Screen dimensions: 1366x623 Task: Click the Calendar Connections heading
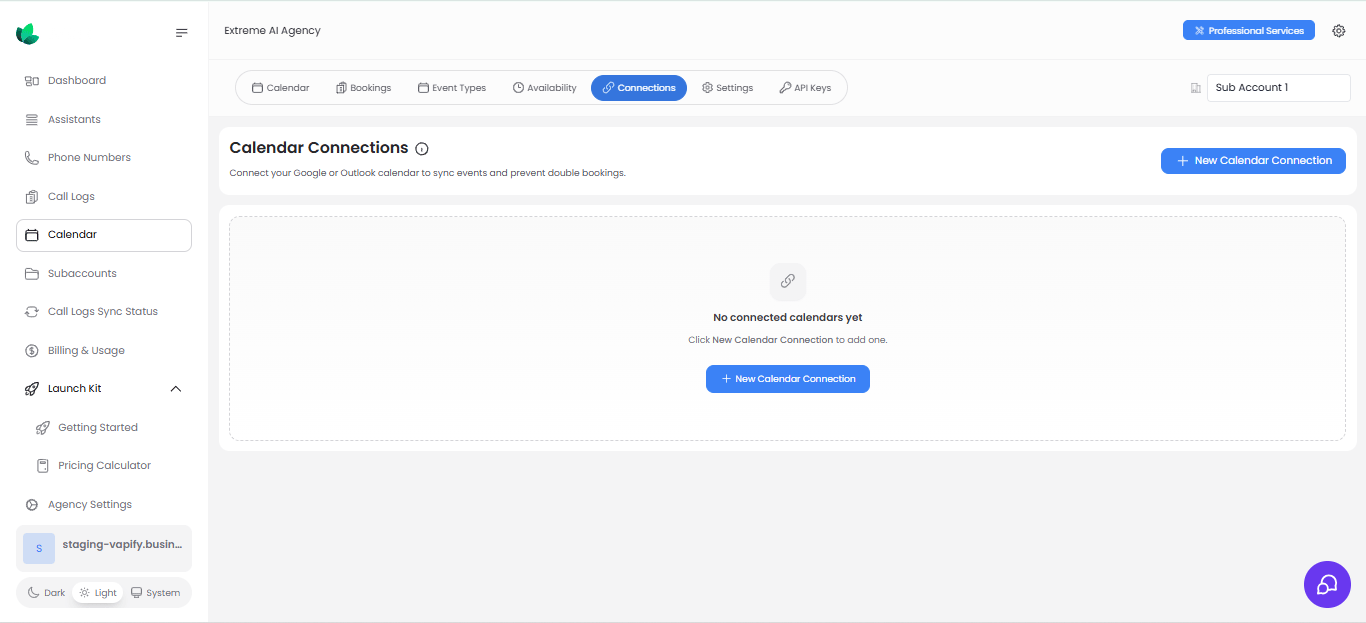pos(319,148)
